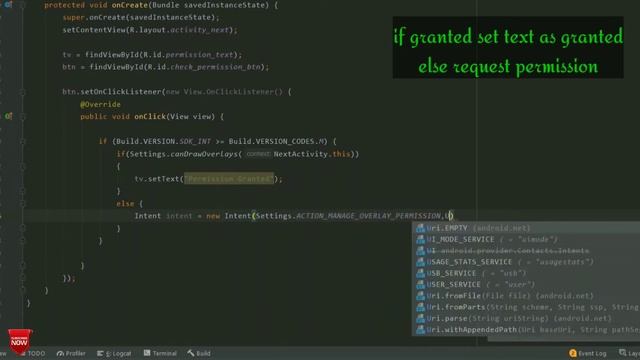The height and width of the screenshot is (360, 640).
Task: Click the icon beside the Uri.fromParts suggestion
Action: coord(420,307)
